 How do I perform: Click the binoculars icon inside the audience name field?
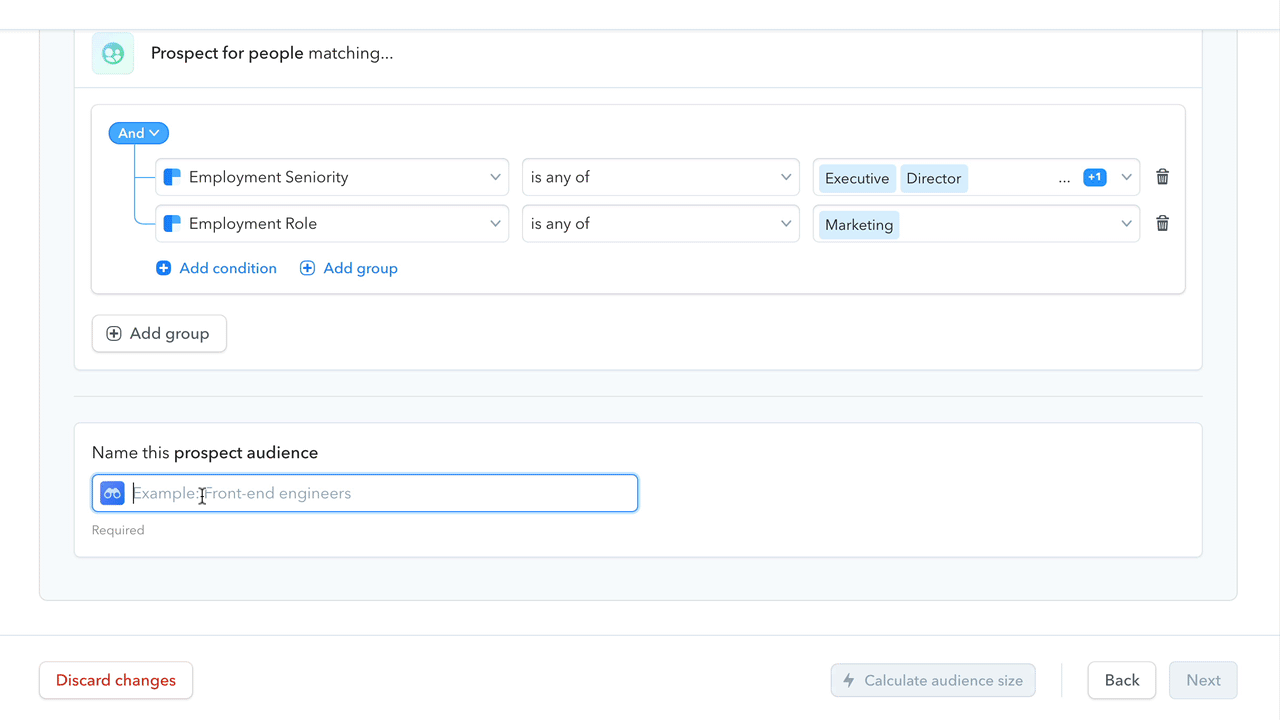coord(111,492)
